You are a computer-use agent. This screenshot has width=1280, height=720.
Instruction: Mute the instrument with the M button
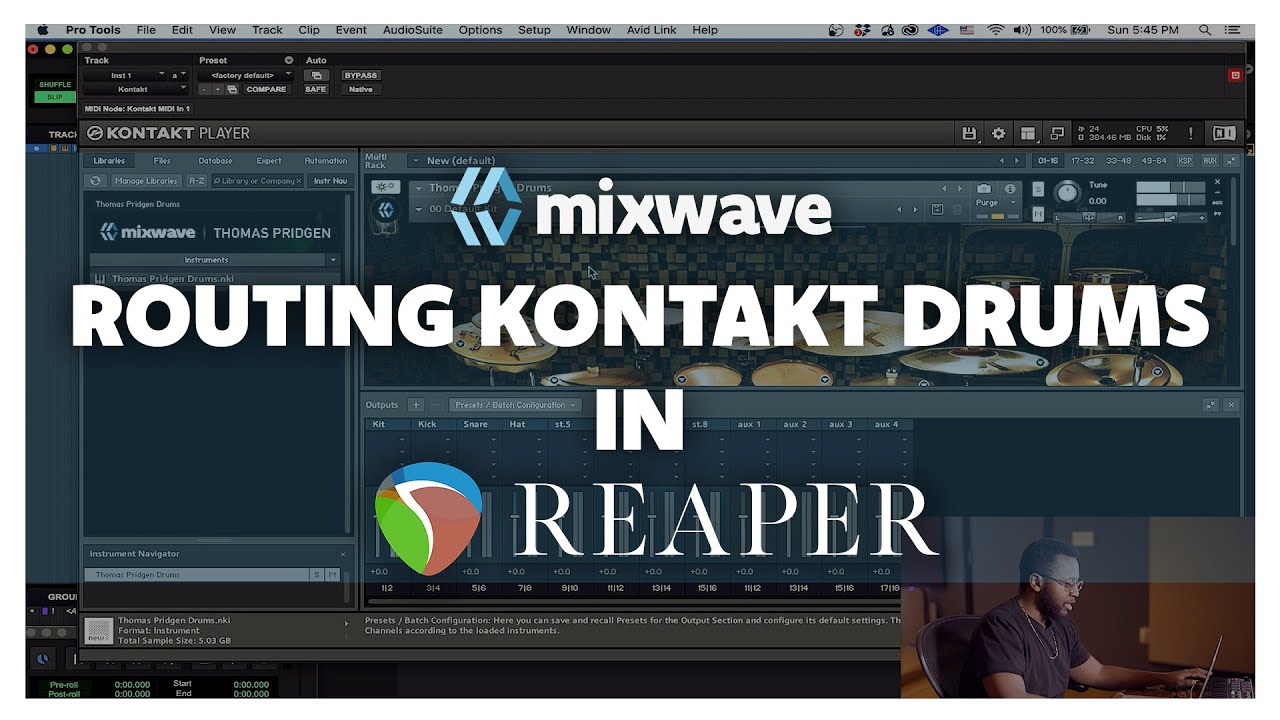tap(1038, 214)
